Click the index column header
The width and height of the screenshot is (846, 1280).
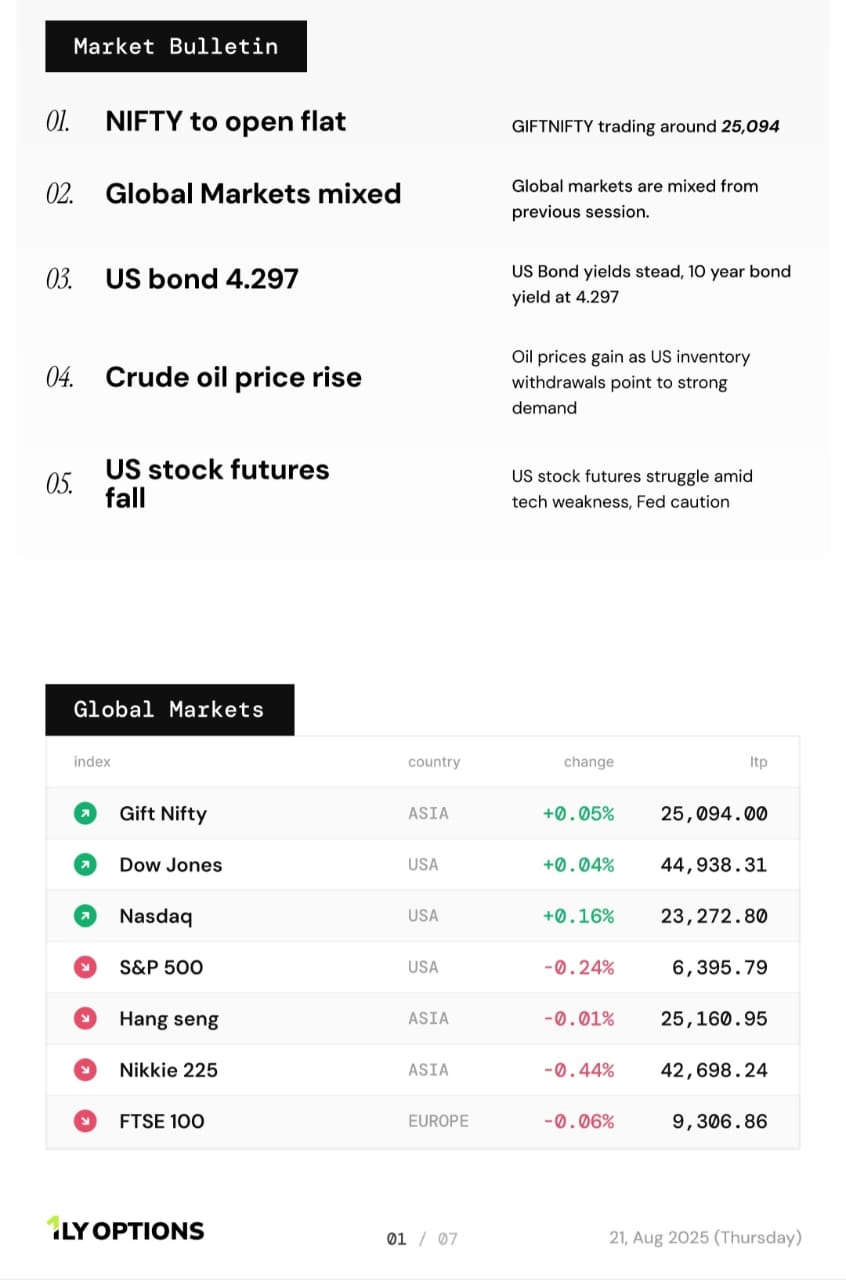[92, 762]
